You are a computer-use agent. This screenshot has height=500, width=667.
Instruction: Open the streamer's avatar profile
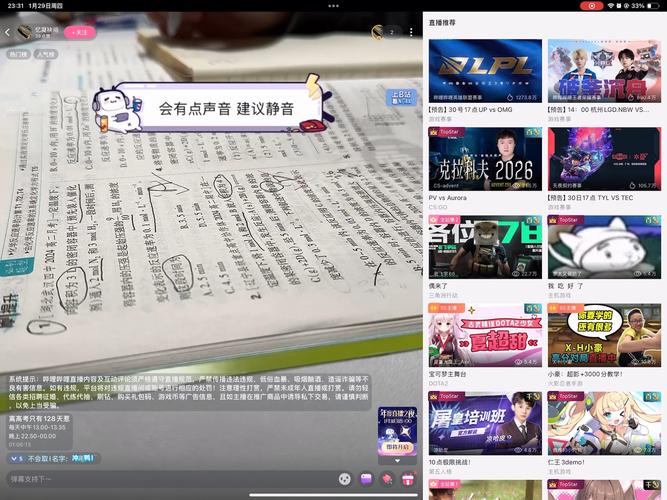24,32
